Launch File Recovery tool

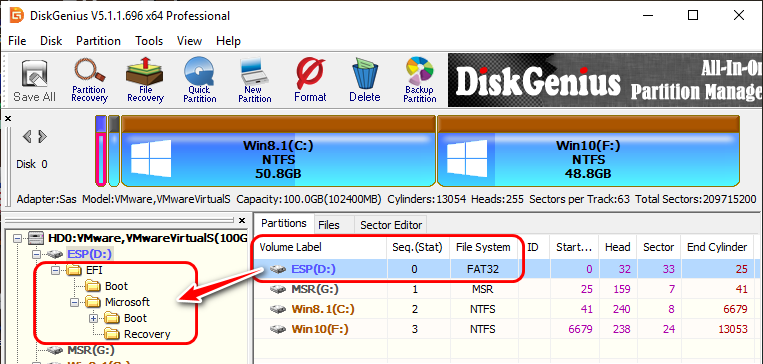pyautogui.click(x=145, y=81)
